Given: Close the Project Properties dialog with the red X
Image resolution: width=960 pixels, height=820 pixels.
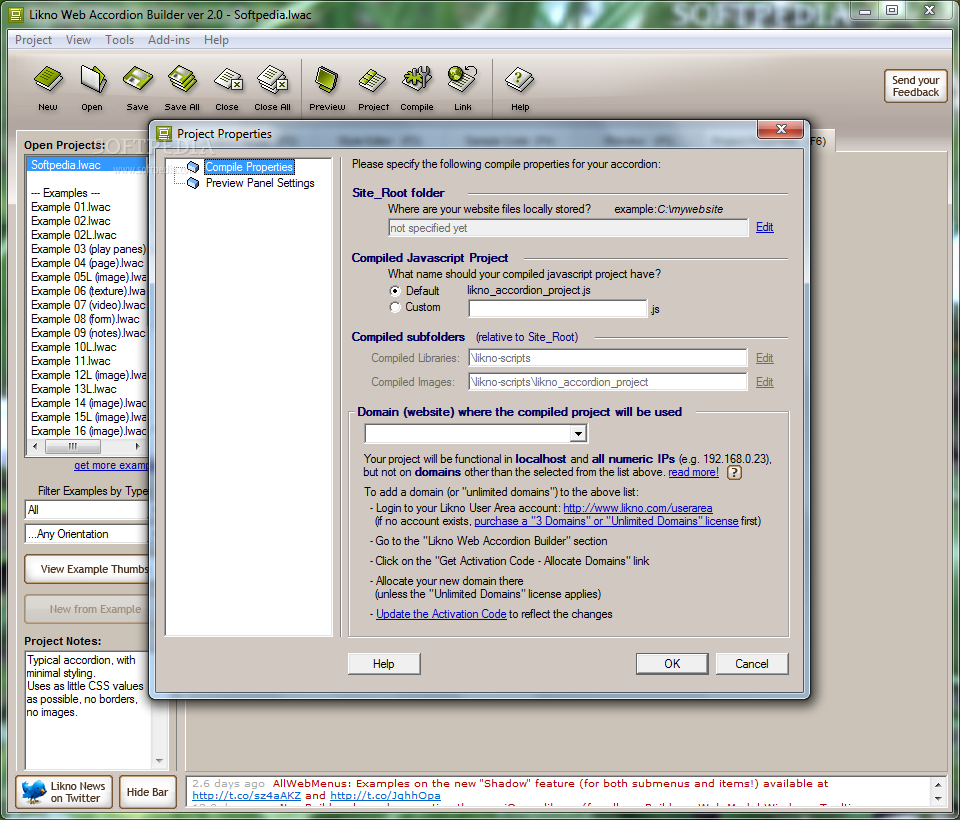Looking at the screenshot, I should 781,129.
